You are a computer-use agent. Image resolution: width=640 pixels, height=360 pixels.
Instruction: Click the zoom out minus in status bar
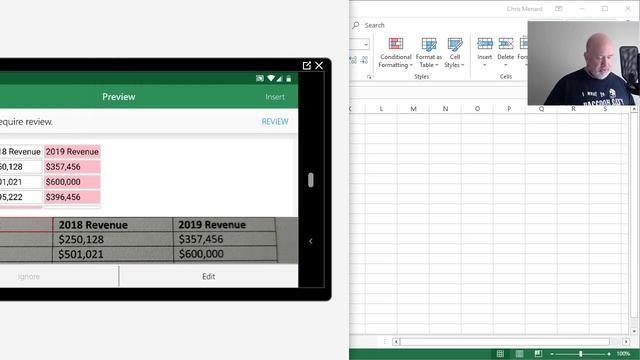552,354
